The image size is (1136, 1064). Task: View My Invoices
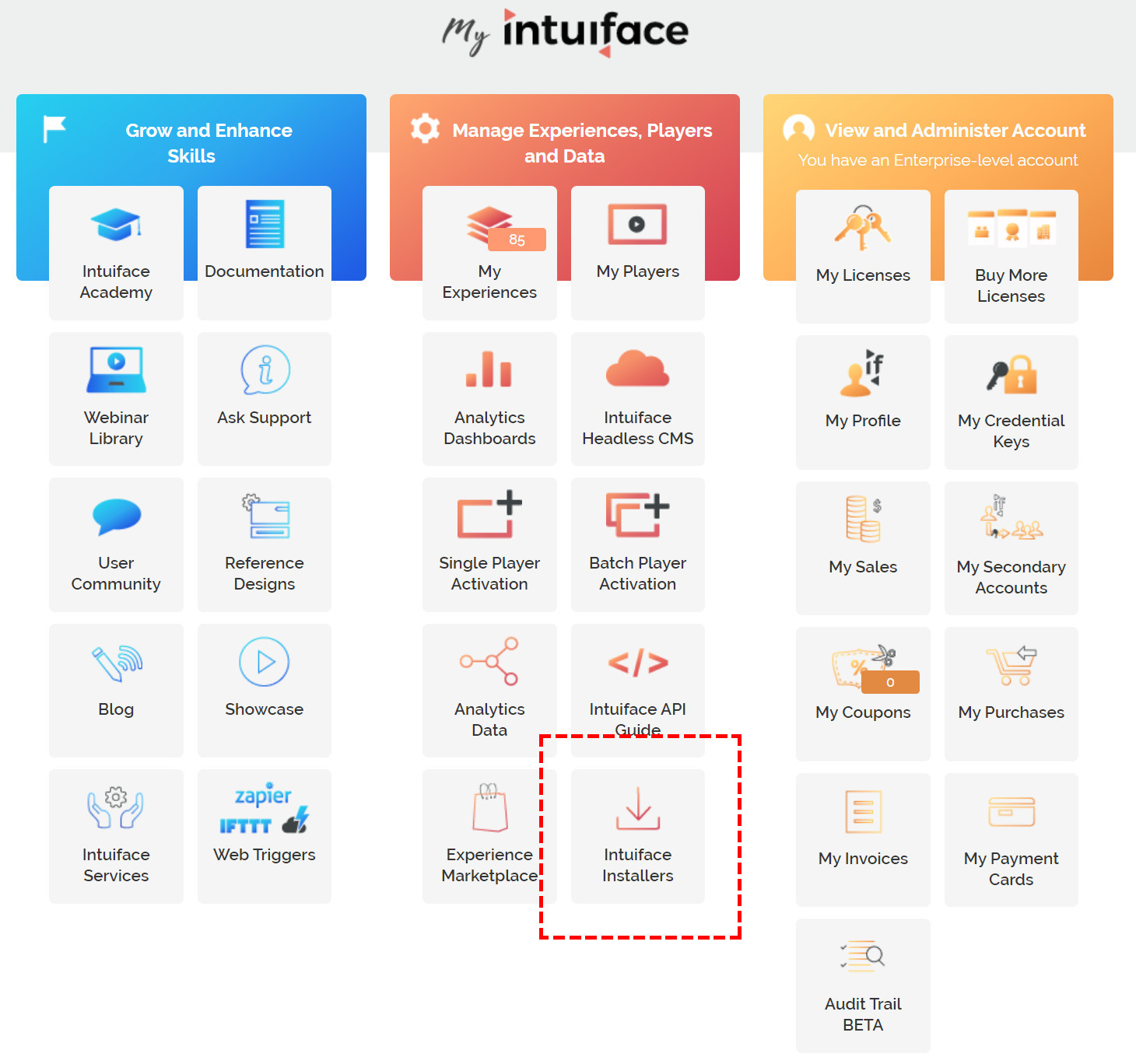863,840
